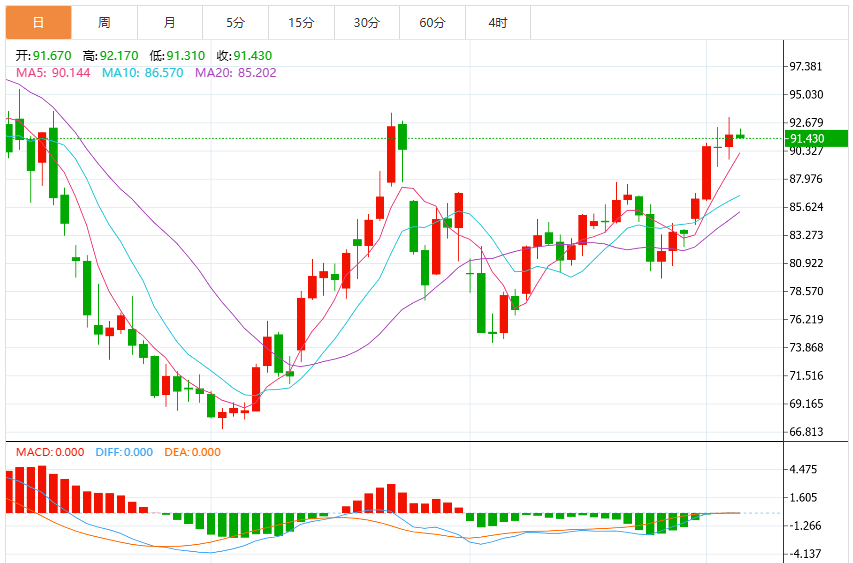Click the green 91.430 current price tag
853x563 pixels.
point(816,139)
